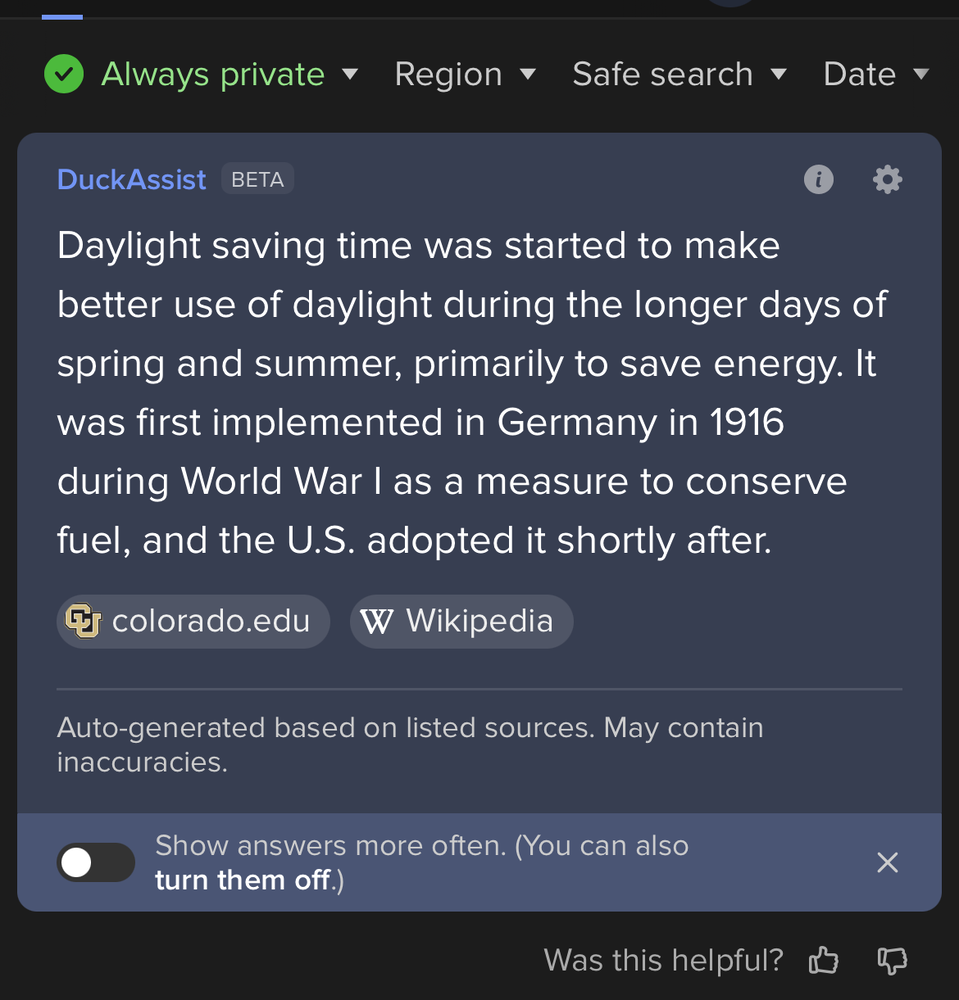Click the BETA badge

pos(257,180)
